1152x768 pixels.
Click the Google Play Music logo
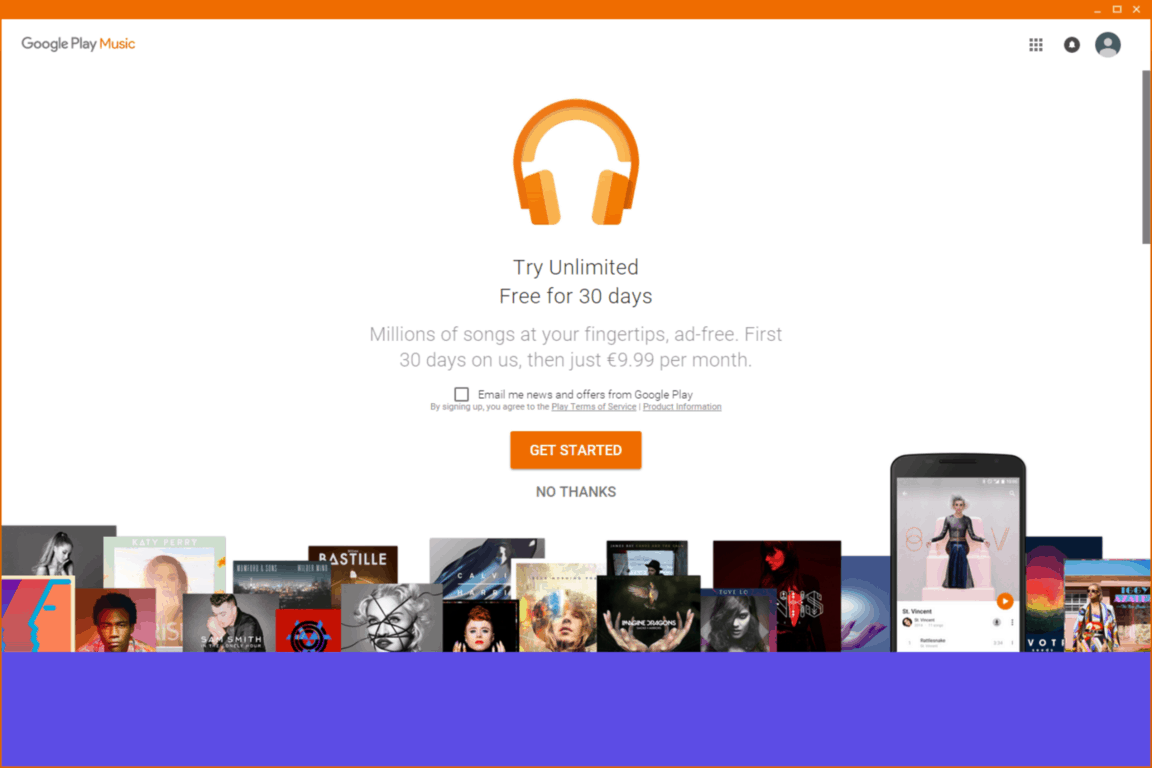tap(78, 43)
